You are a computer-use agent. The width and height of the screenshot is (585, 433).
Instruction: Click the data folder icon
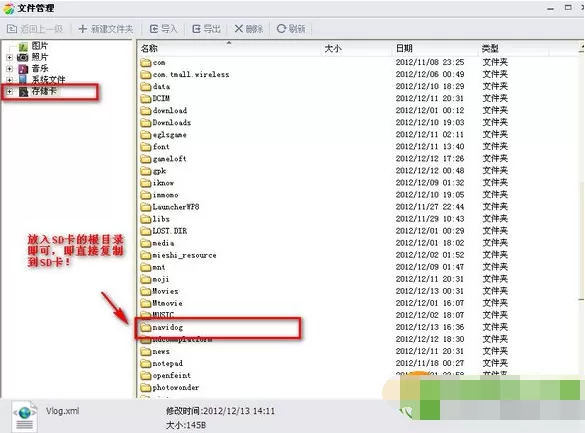(146, 87)
